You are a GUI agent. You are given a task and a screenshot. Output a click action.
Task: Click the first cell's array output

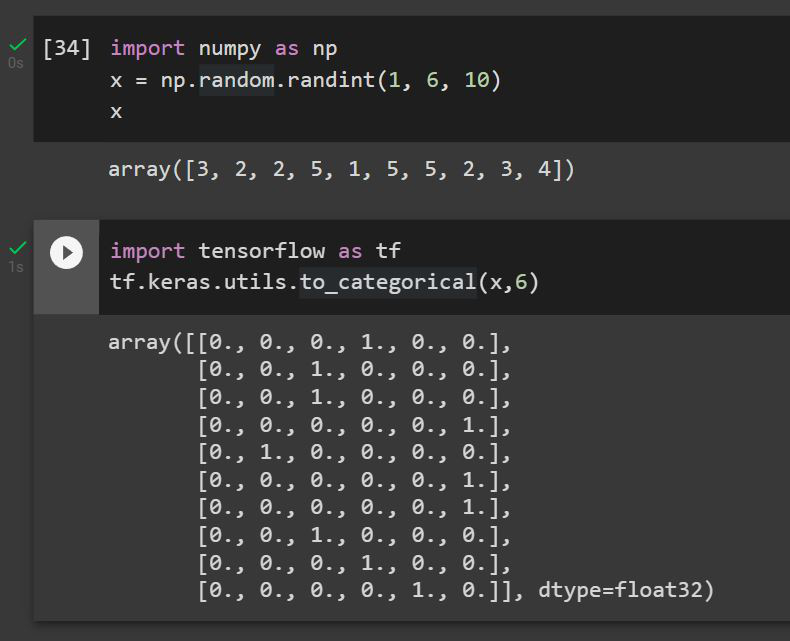pos(341,169)
